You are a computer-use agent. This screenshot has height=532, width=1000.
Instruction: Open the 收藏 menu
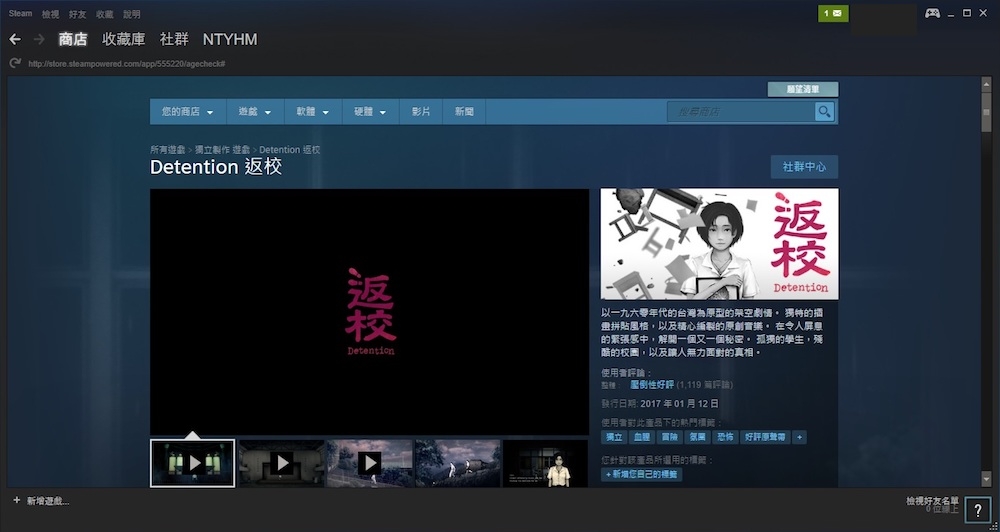105,14
